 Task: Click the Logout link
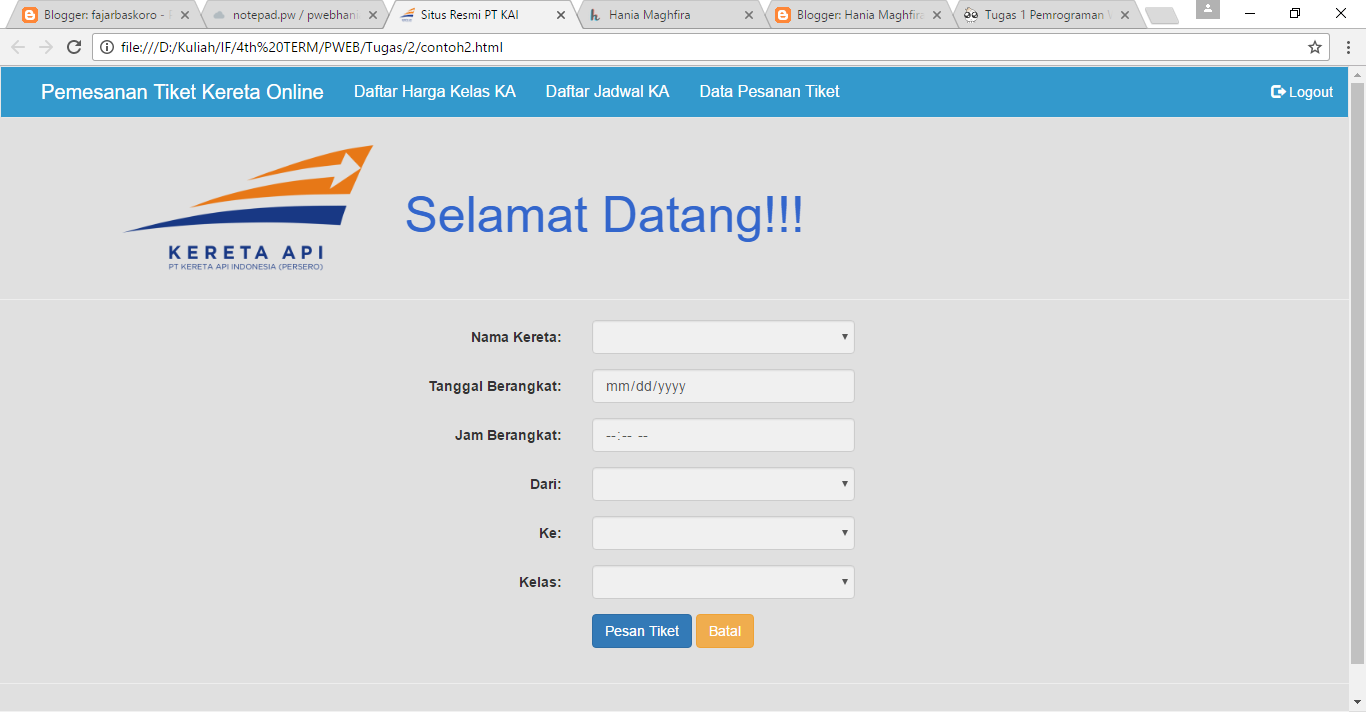1302,92
